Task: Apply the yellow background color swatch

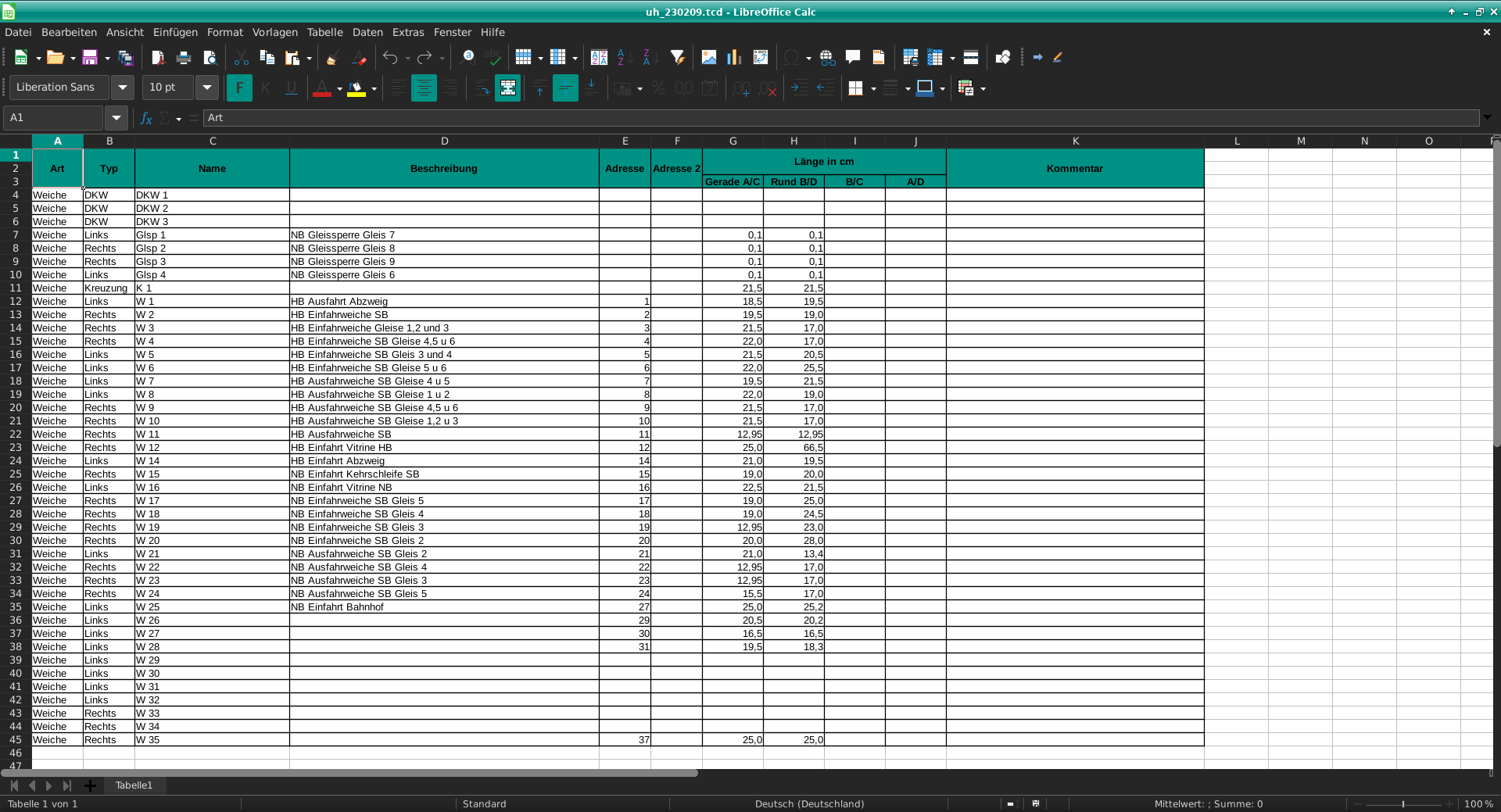Action: tap(356, 88)
